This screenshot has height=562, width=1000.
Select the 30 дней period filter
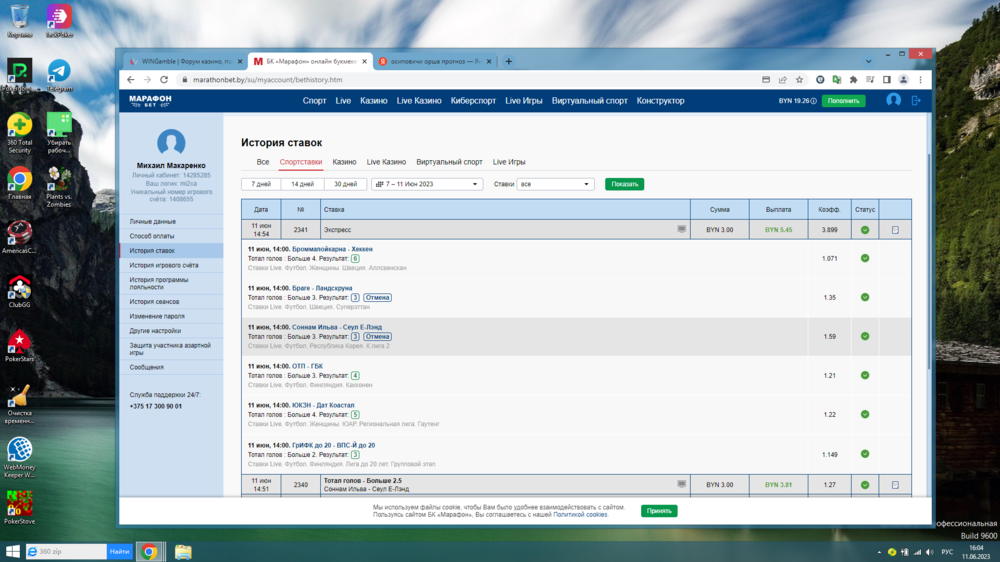click(x=344, y=184)
